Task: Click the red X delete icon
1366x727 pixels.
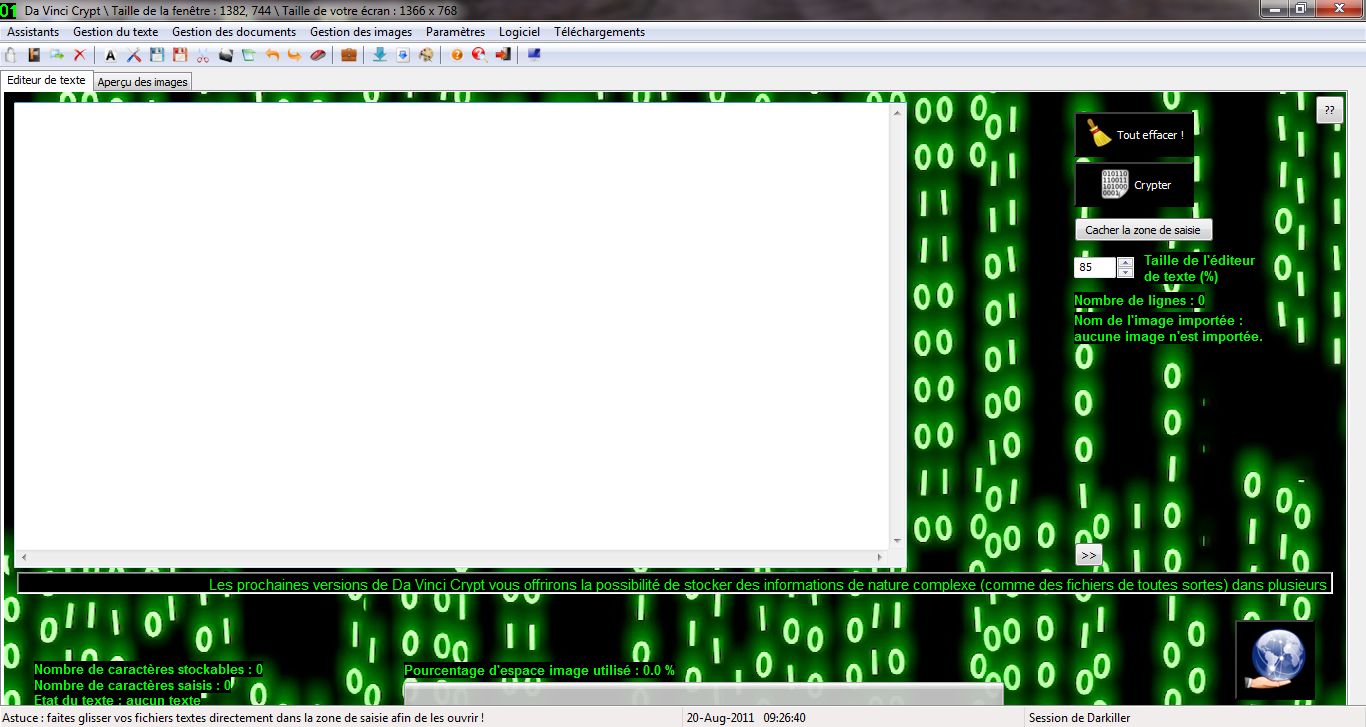Action: pos(79,55)
